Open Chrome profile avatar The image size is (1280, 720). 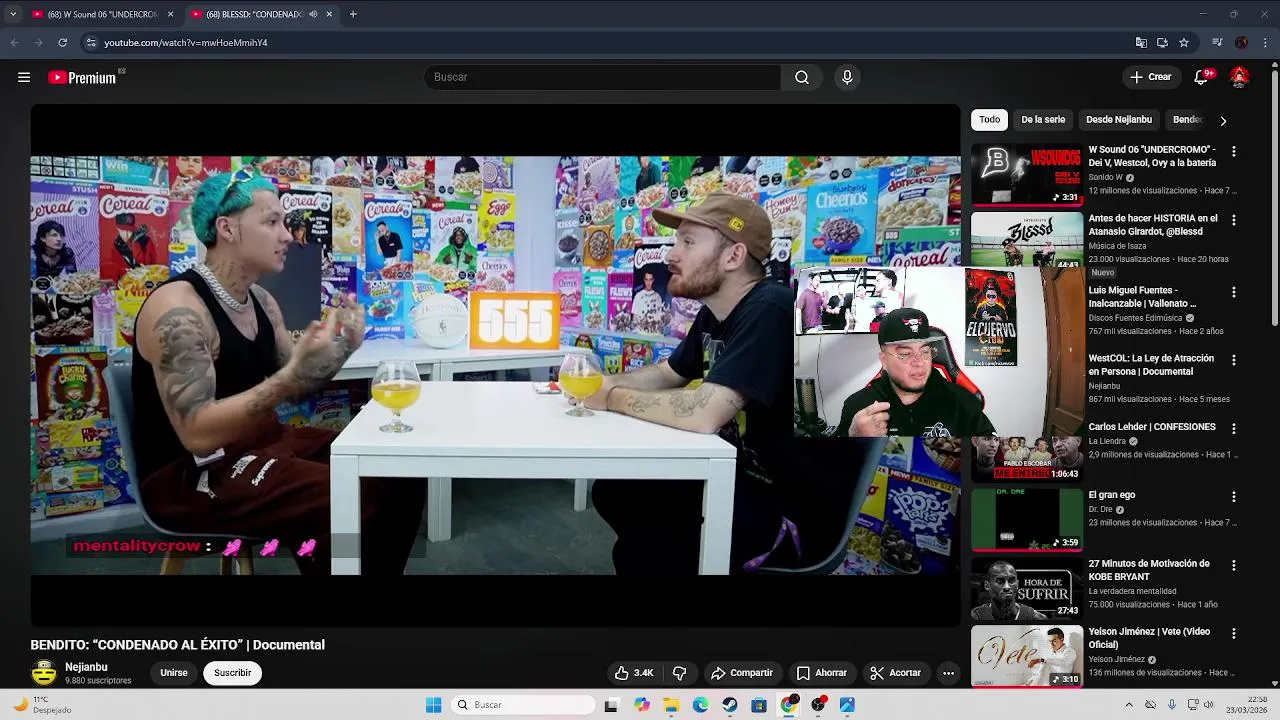click(x=1241, y=43)
